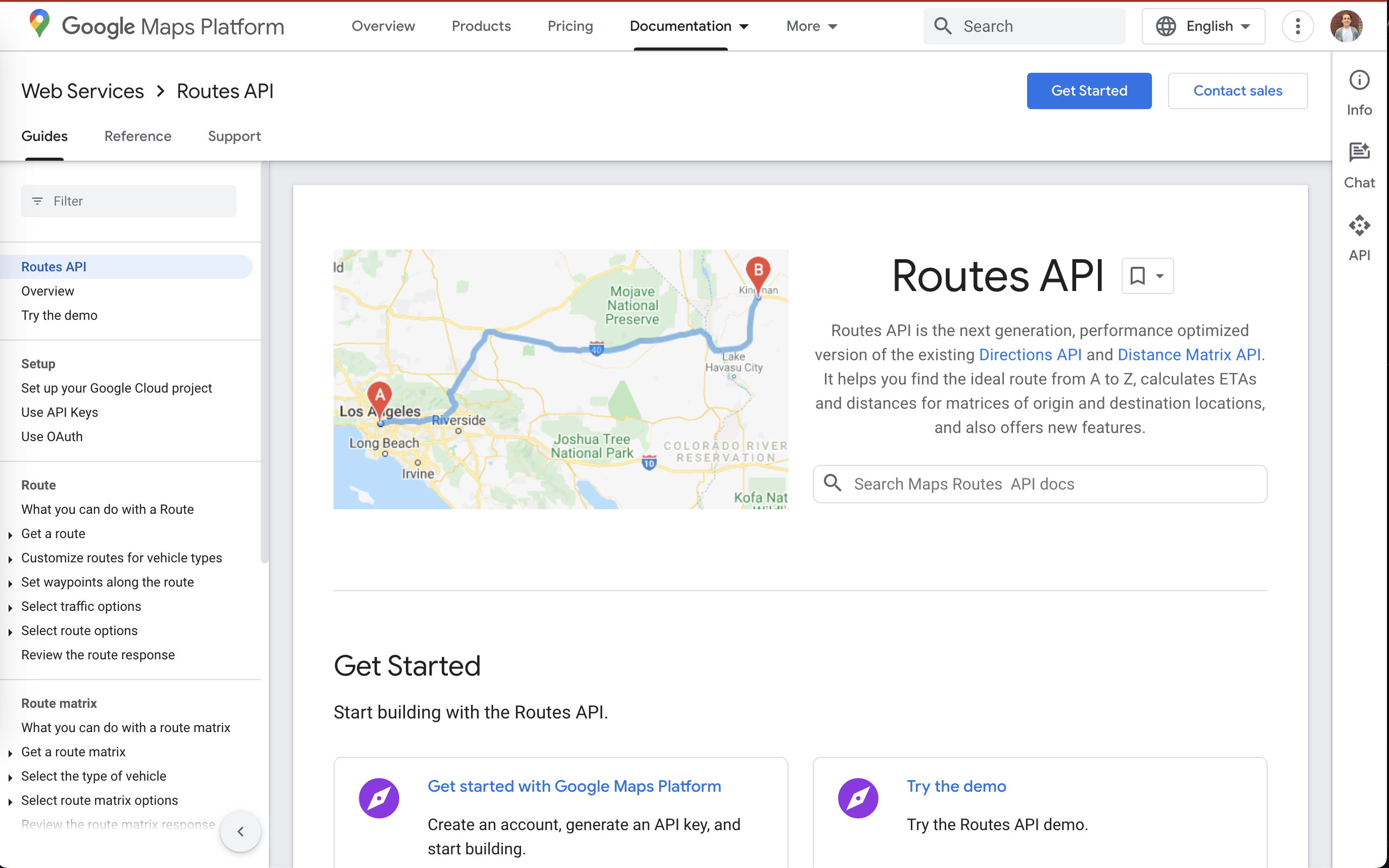Switch to the Reference tab
Viewport: 1389px width, 868px height.
click(x=138, y=136)
